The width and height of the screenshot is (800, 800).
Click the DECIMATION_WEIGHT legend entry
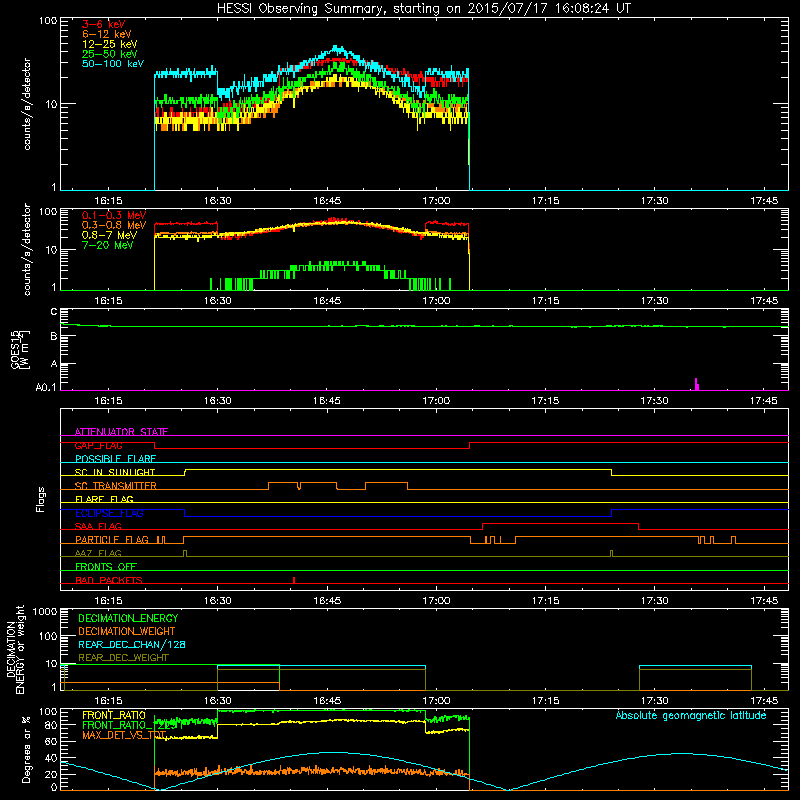pyautogui.click(x=127, y=632)
